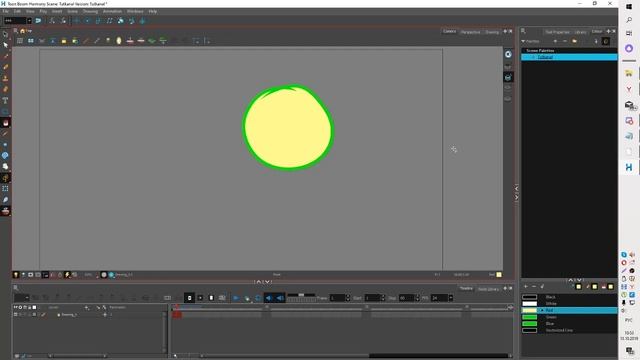Open Harmony app from Windows taskbar

(629, 167)
